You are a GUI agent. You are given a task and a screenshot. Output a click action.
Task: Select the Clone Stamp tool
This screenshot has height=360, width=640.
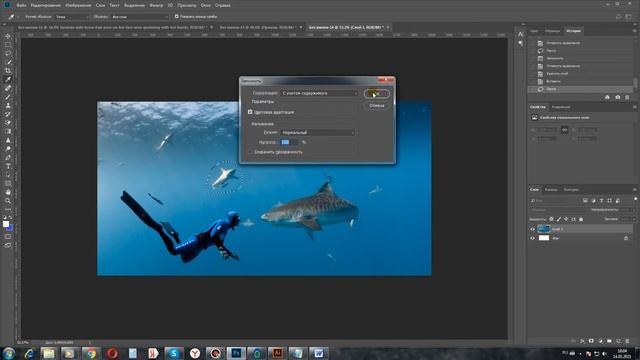8,105
